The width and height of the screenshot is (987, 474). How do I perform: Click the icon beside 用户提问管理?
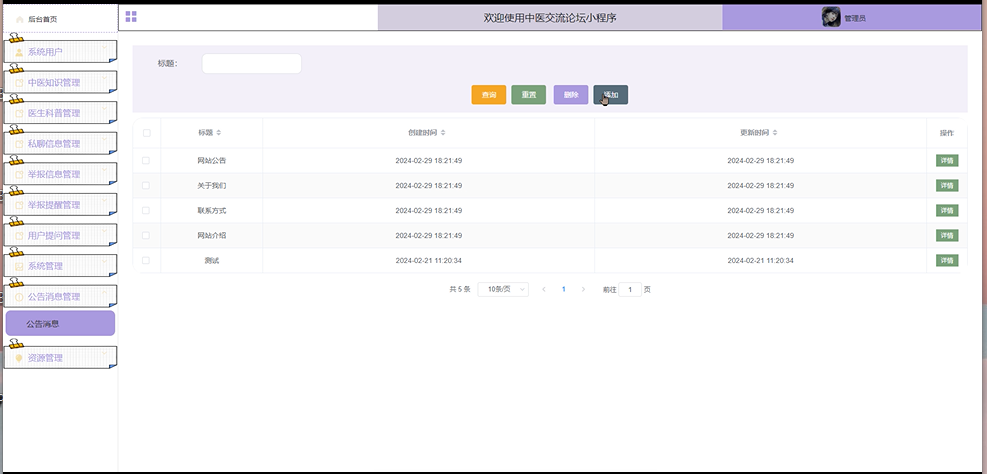click(x=19, y=235)
